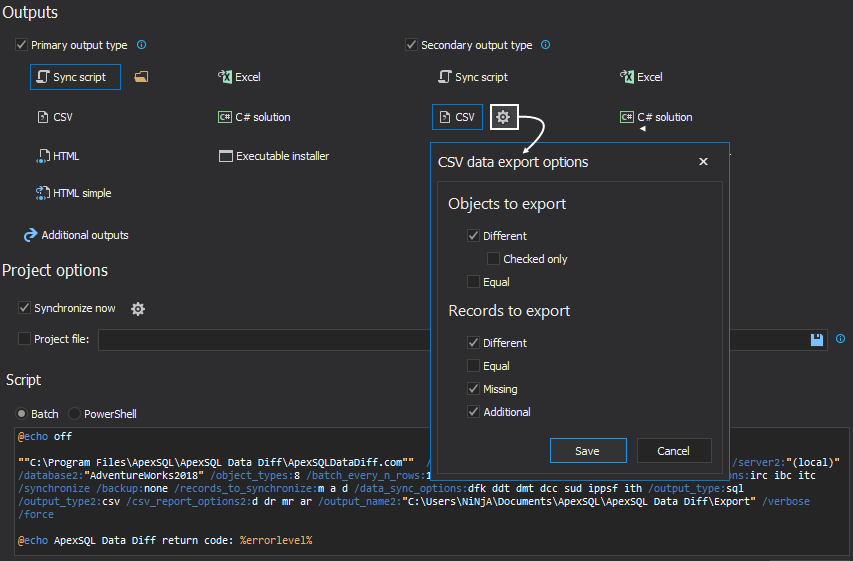Enable Equal under Objects to export

[x=473, y=281]
